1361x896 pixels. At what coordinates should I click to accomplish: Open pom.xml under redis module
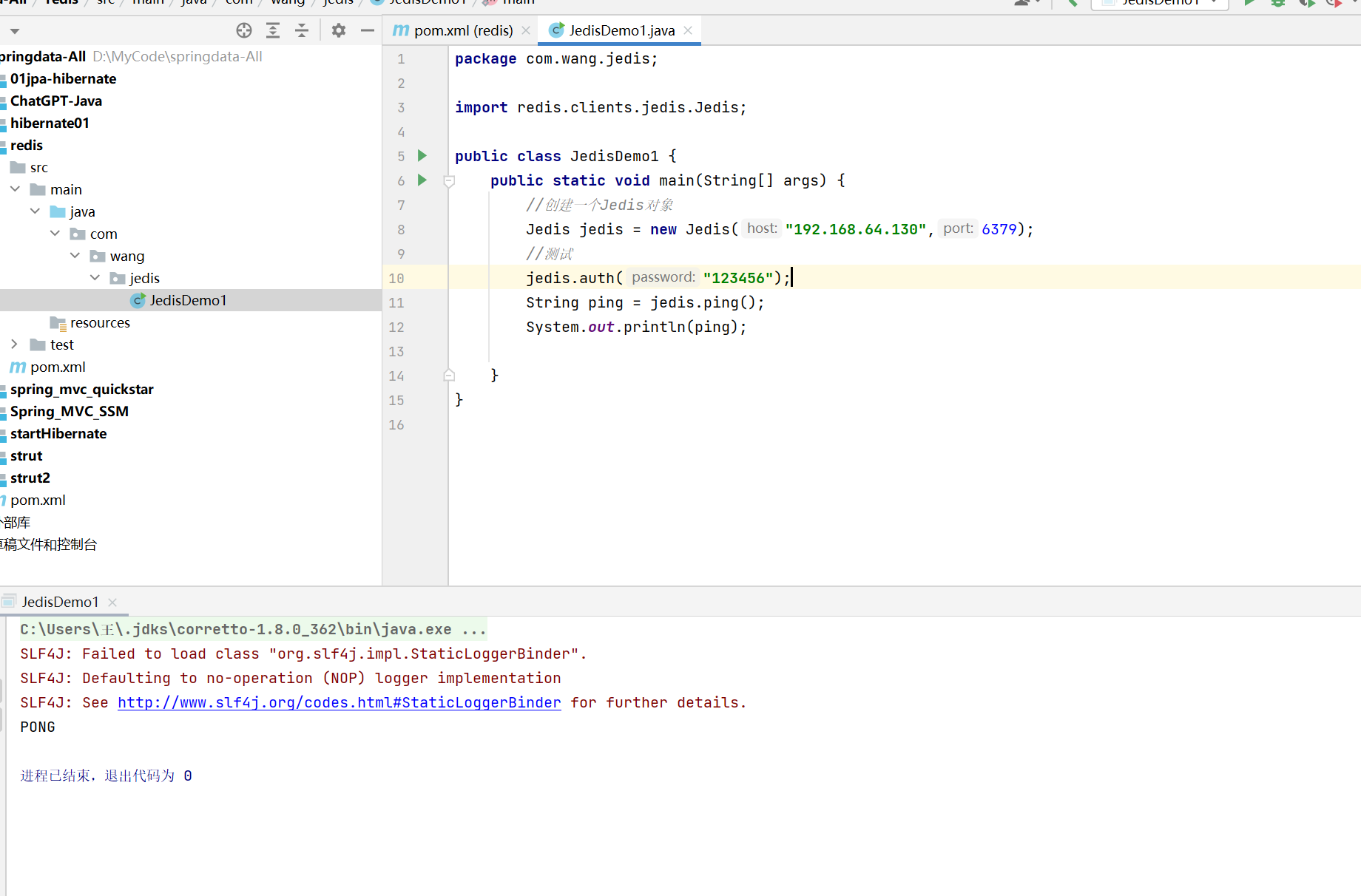[58, 367]
